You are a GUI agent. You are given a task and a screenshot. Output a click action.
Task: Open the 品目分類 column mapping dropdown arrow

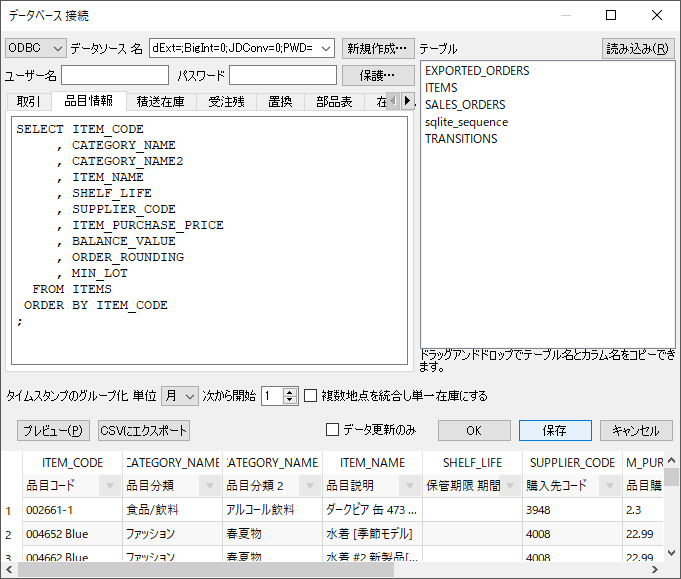point(210,486)
